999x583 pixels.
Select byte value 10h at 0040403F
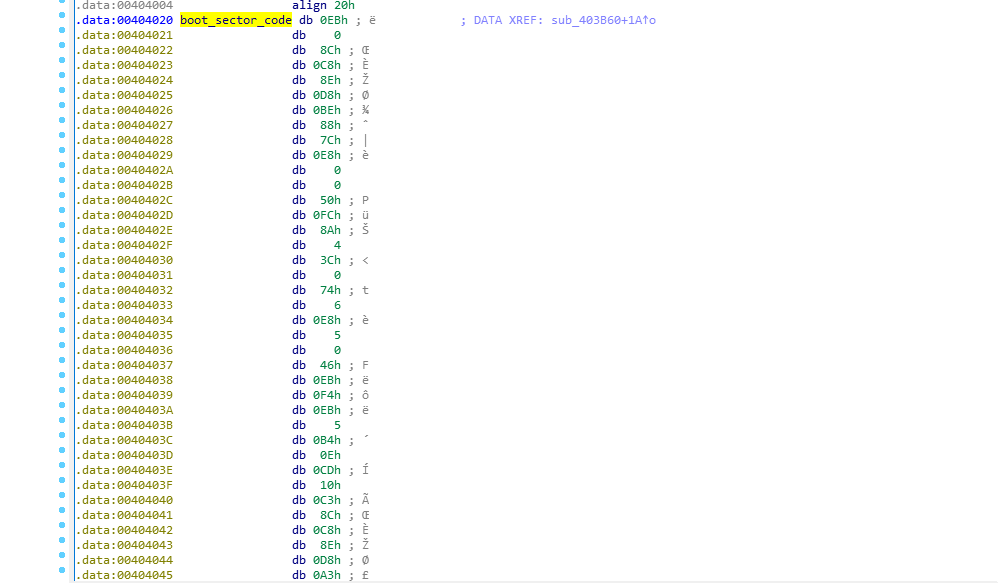tap(330, 485)
